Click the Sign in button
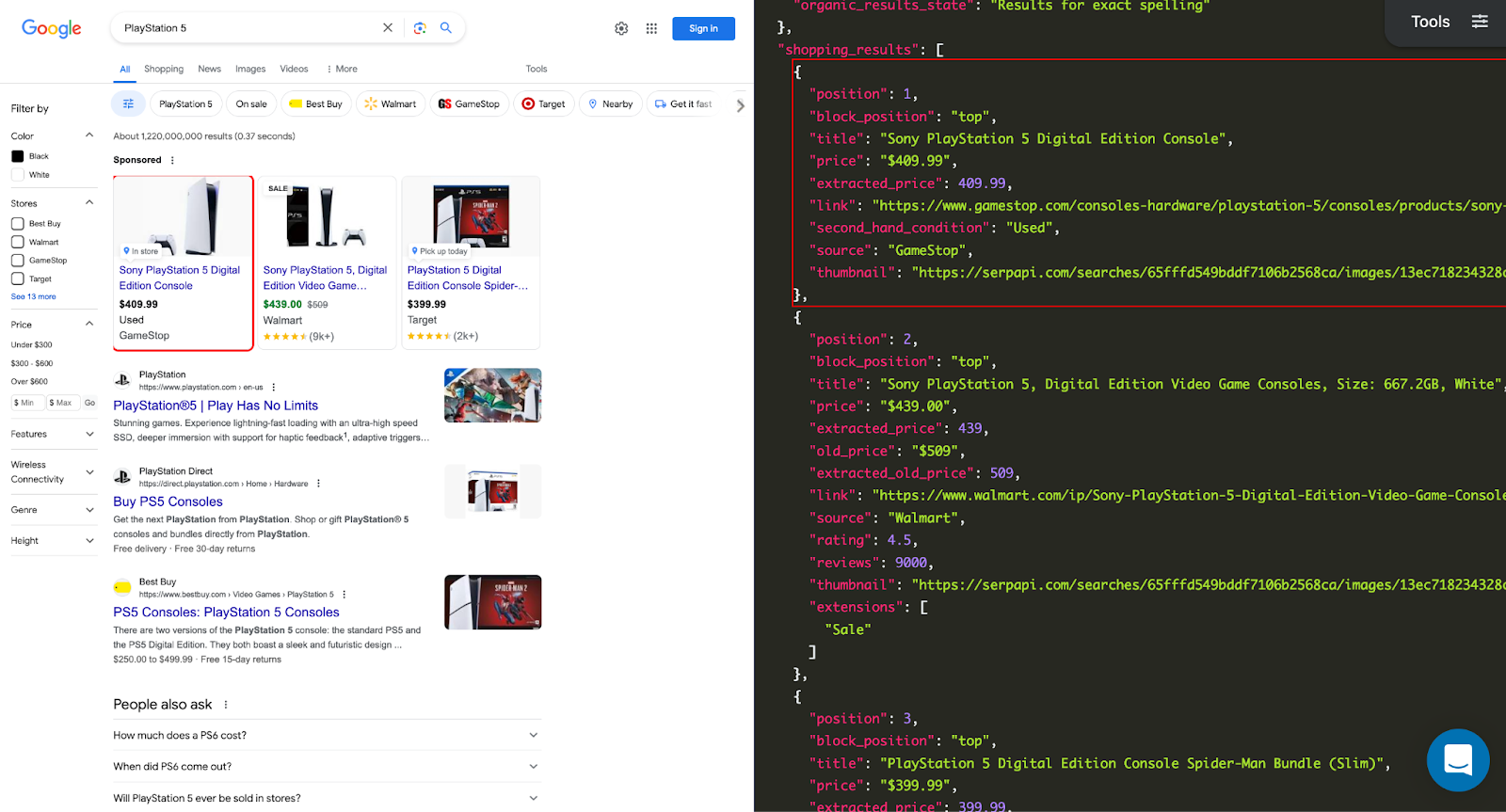The width and height of the screenshot is (1506, 812). click(x=703, y=28)
